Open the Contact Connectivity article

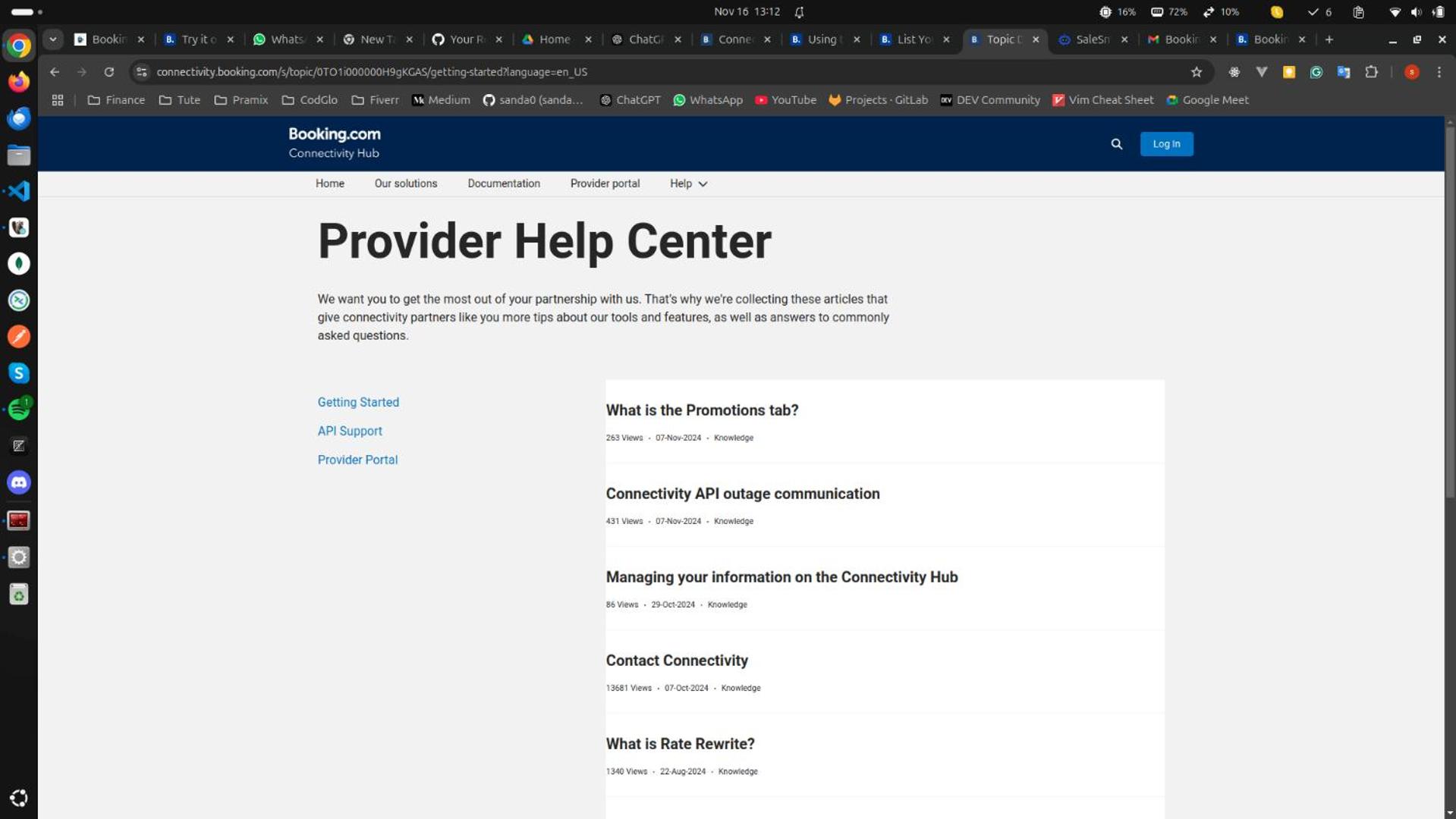677,661
